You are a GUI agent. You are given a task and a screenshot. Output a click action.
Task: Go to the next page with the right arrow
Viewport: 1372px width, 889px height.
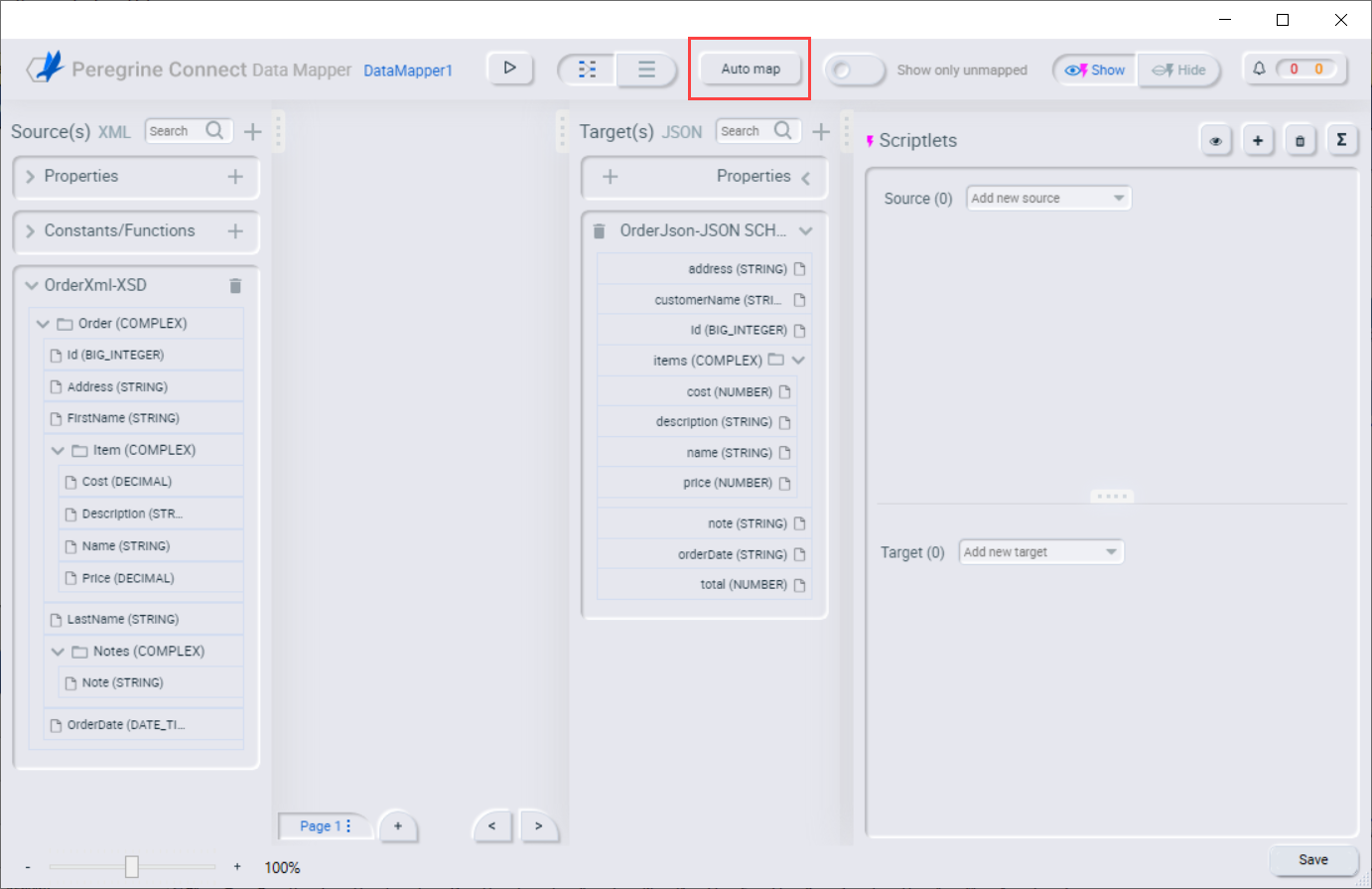pos(539,826)
